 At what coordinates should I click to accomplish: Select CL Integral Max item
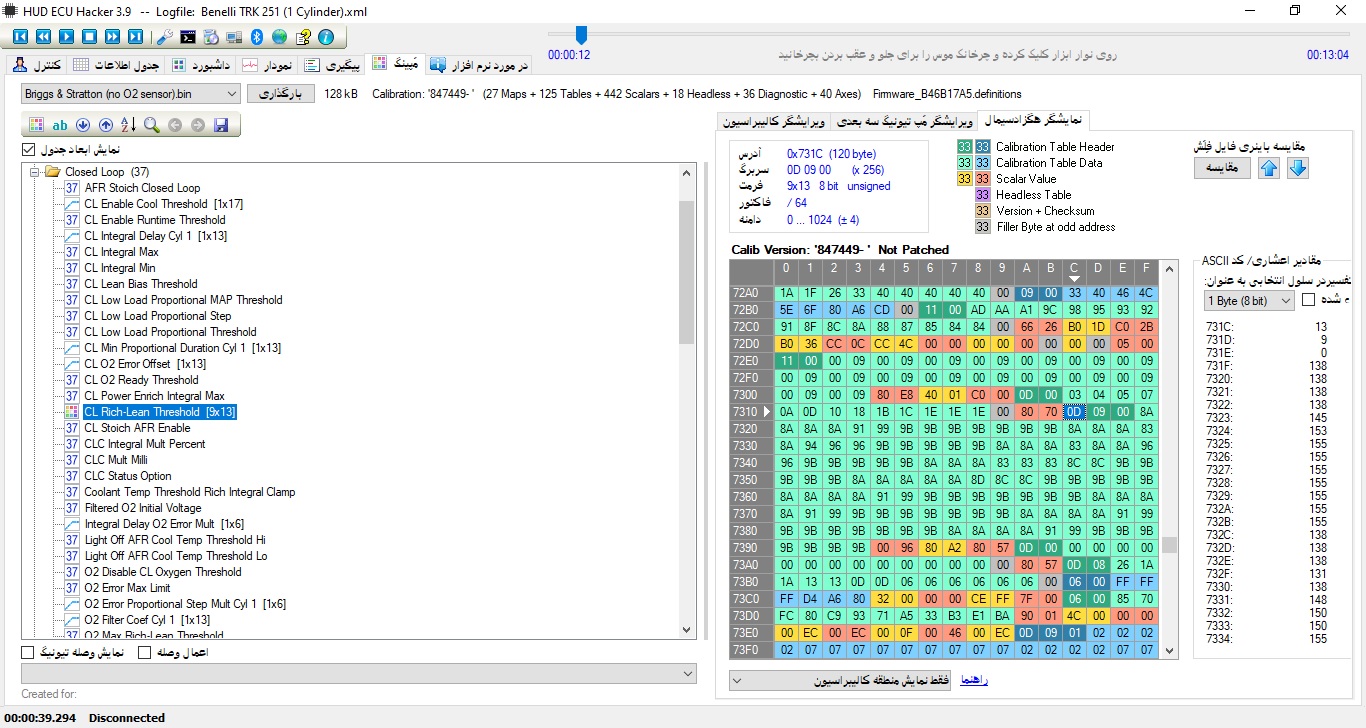(x=121, y=252)
